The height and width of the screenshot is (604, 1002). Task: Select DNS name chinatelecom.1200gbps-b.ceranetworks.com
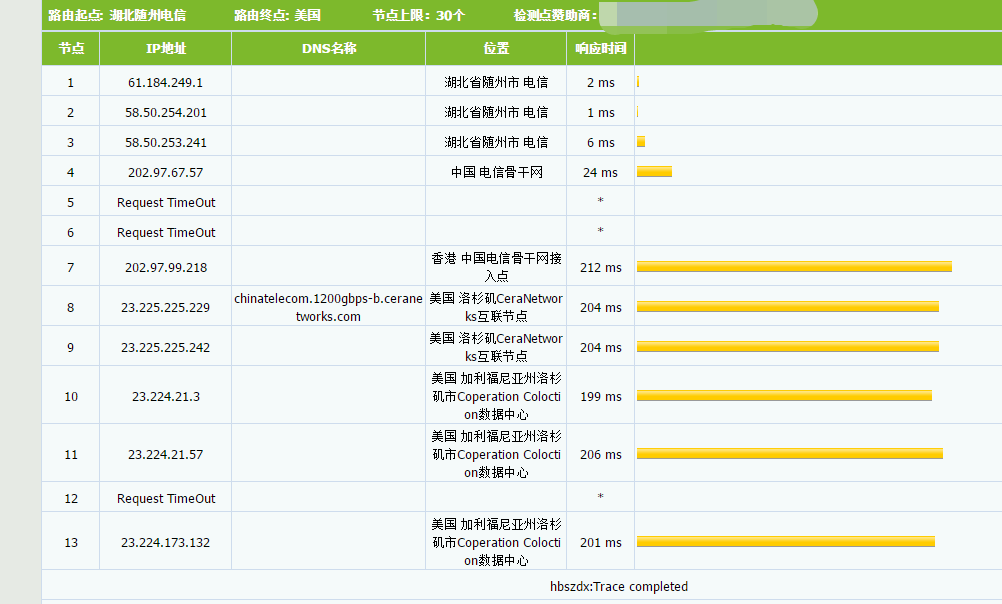point(328,307)
